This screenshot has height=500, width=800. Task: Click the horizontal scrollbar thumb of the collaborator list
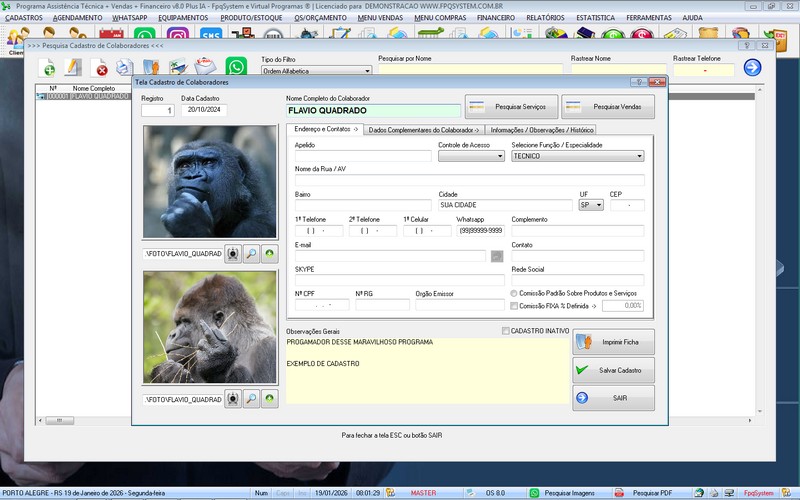(59, 420)
